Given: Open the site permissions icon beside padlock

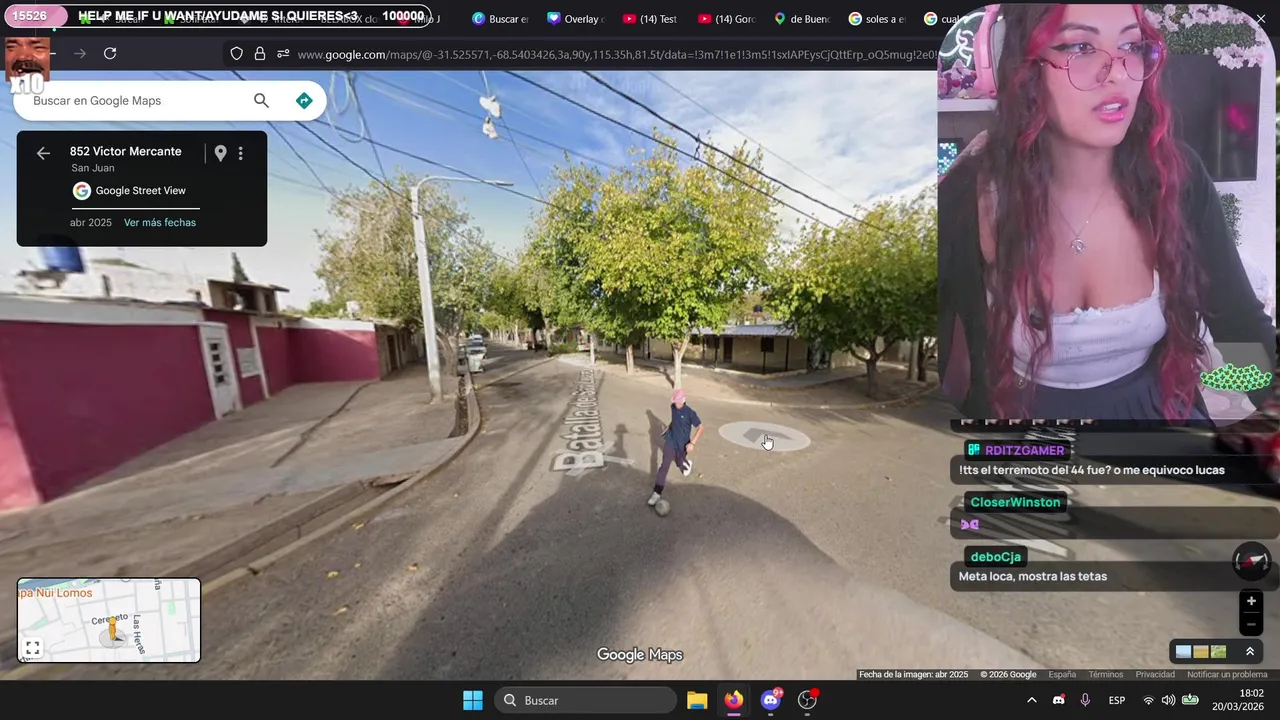Looking at the screenshot, I should (283, 54).
